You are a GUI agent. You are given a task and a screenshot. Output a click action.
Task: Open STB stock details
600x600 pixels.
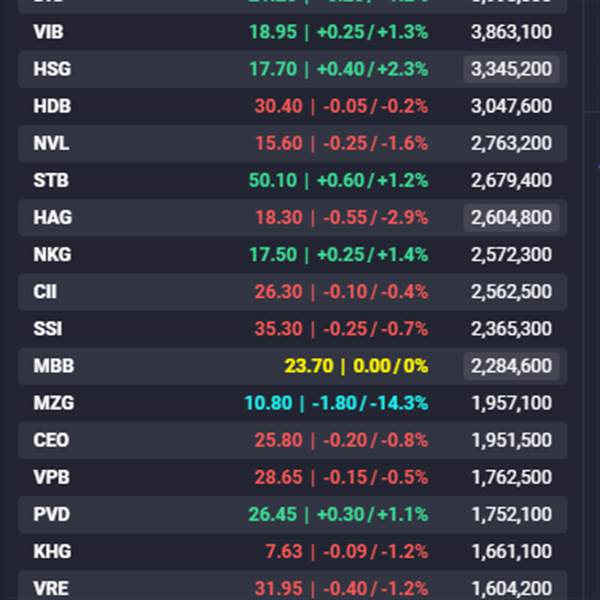coord(51,180)
